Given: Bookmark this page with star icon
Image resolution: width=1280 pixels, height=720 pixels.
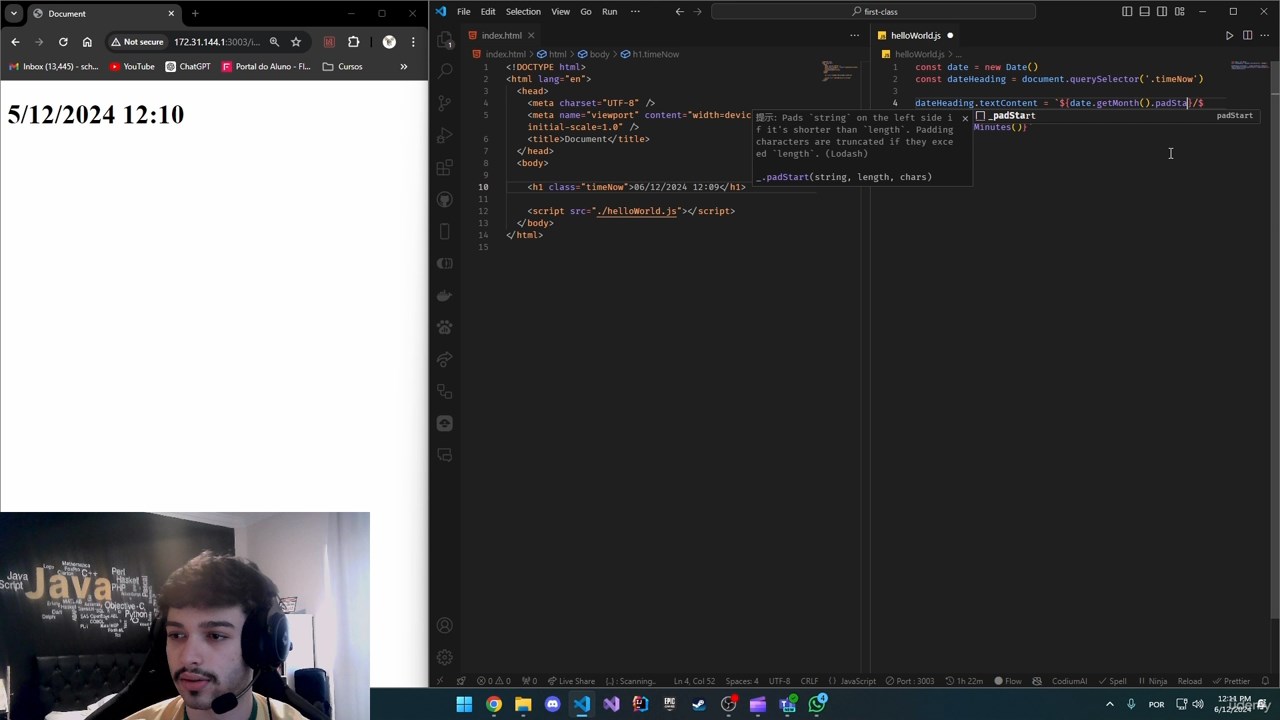Looking at the screenshot, I should [x=296, y=42].
